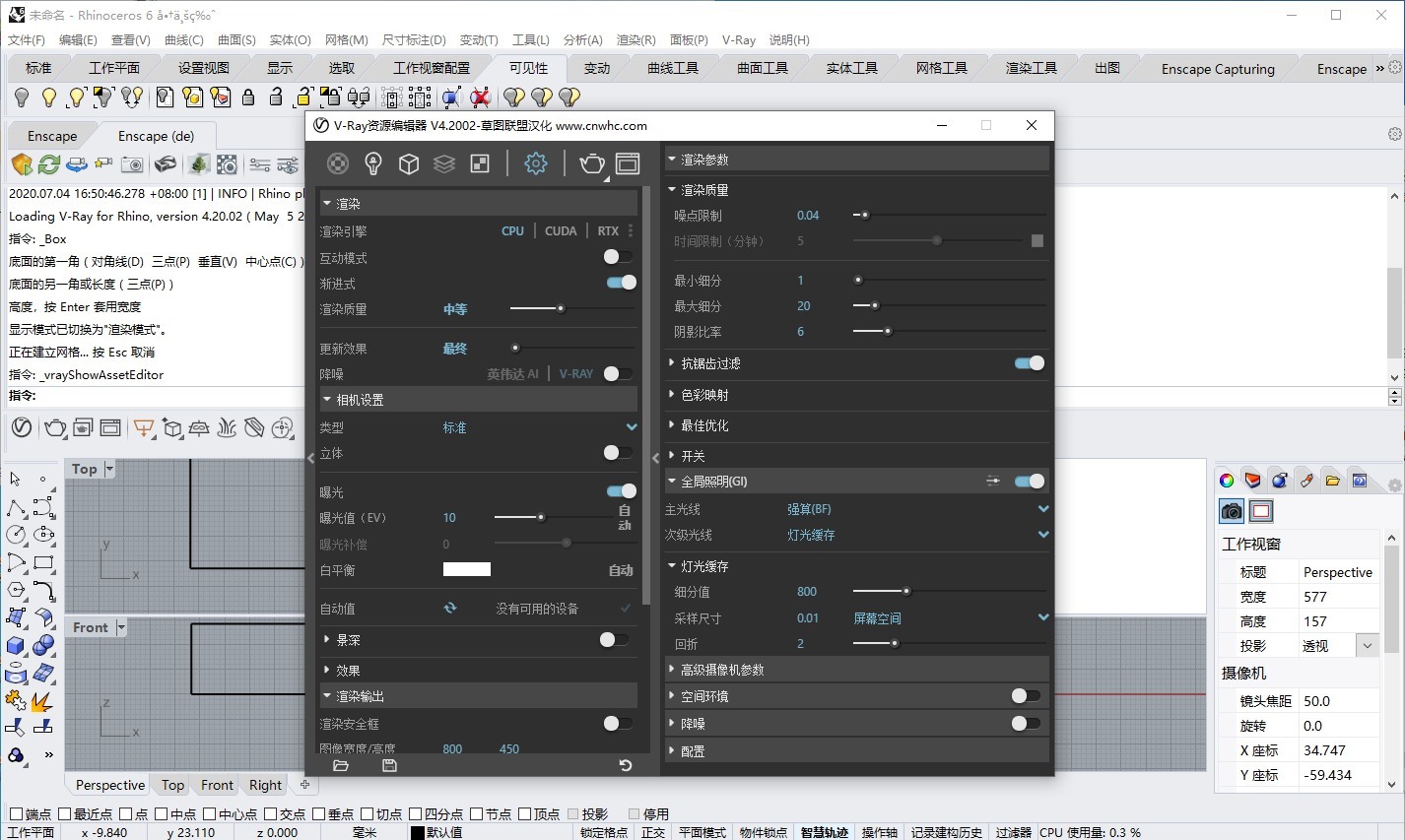Click the reset settings undo arrow icon
Screen dimensions: 1405x840
coord(625,765)
